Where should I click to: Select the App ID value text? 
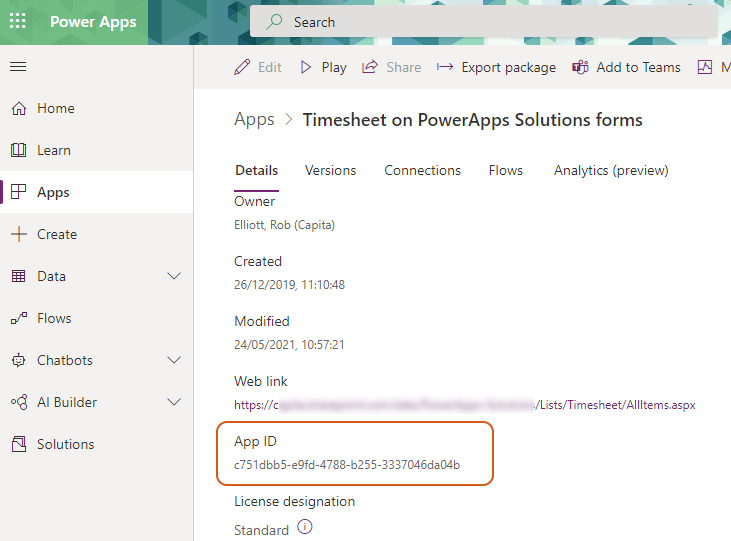click(x=347, y=465)
